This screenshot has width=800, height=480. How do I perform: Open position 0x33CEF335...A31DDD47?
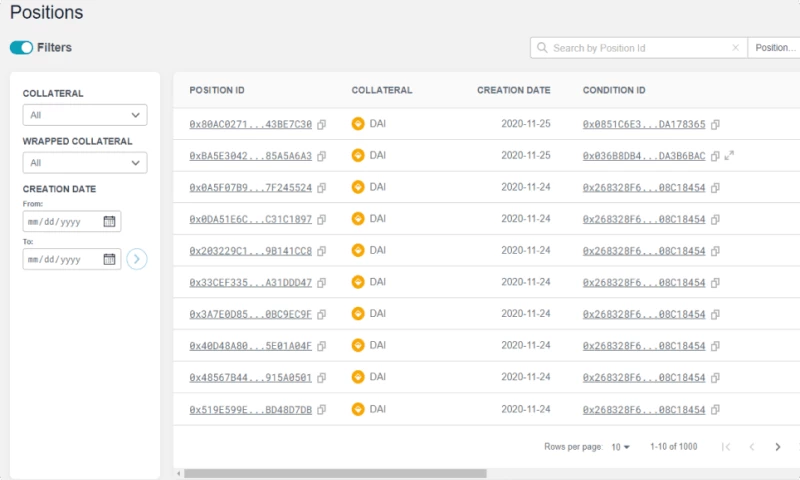(x=251, y=282)
